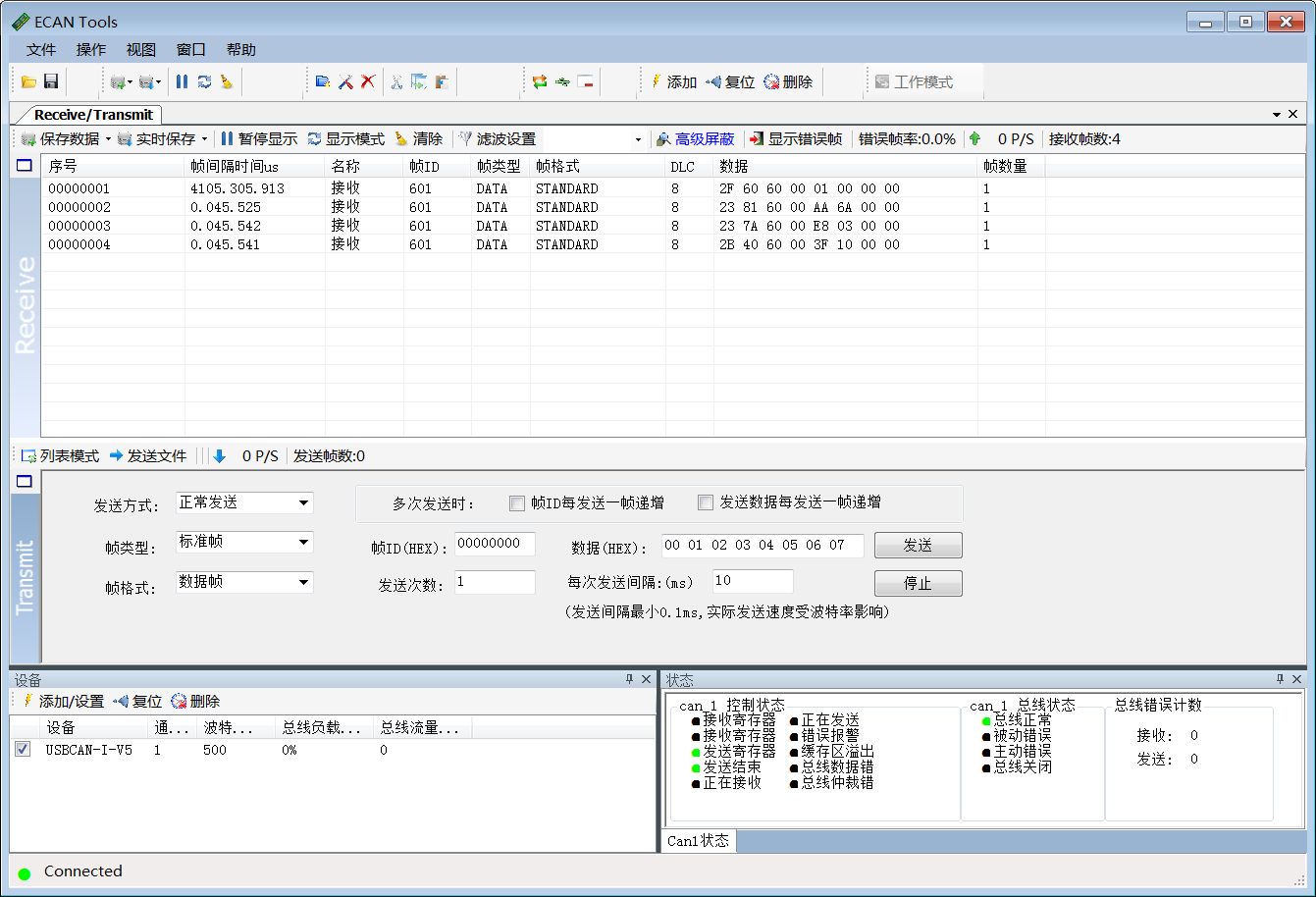Click 显示错误帧 to show error frames
This screenshot has height=897, width=1316.
point(796,139)
